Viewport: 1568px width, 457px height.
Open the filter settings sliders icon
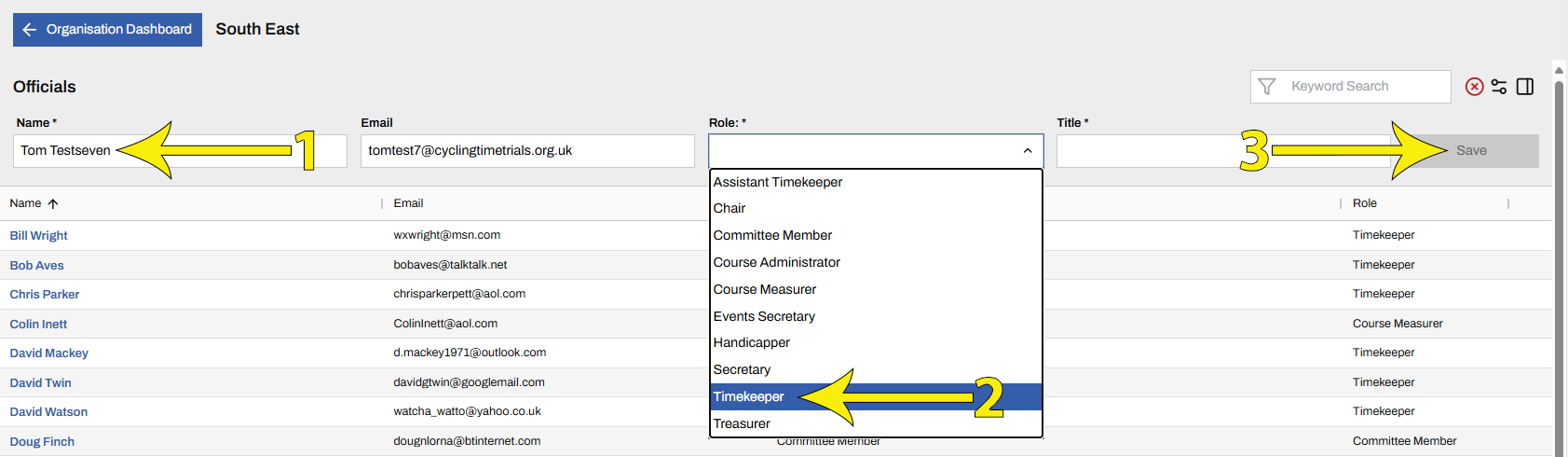tap(1499, 87)
